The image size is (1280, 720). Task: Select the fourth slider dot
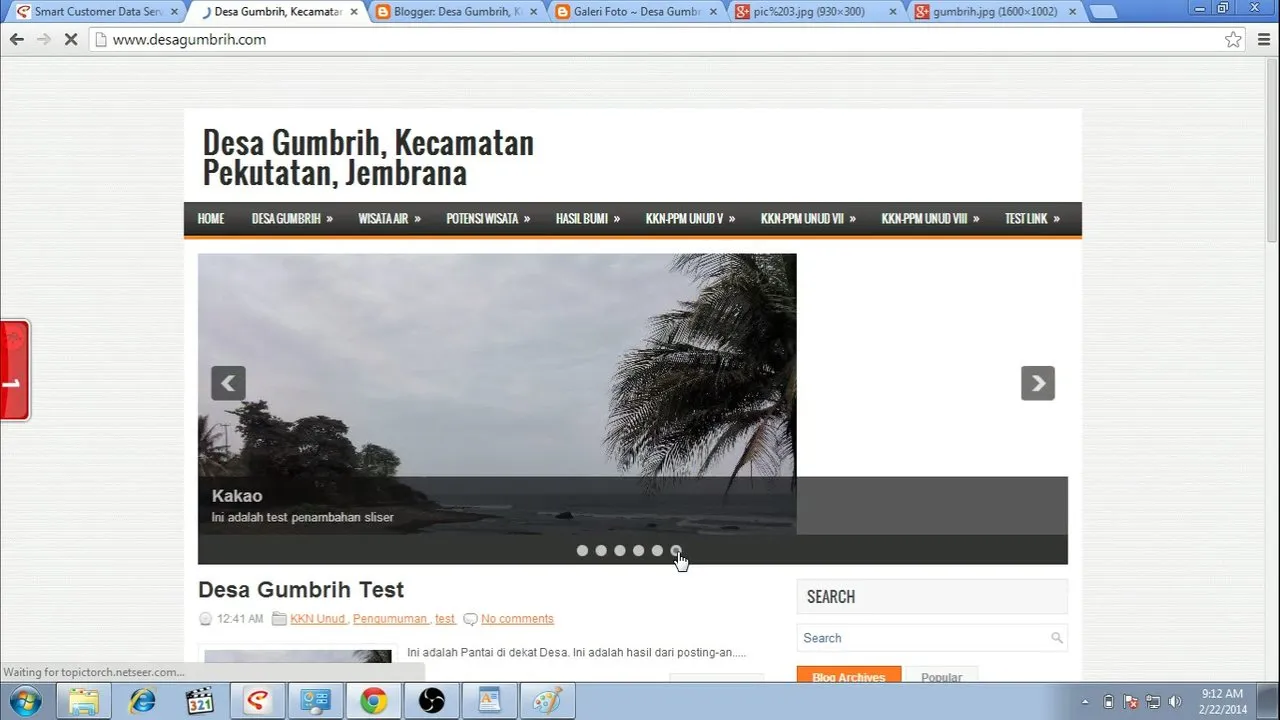tap(638, 550)
